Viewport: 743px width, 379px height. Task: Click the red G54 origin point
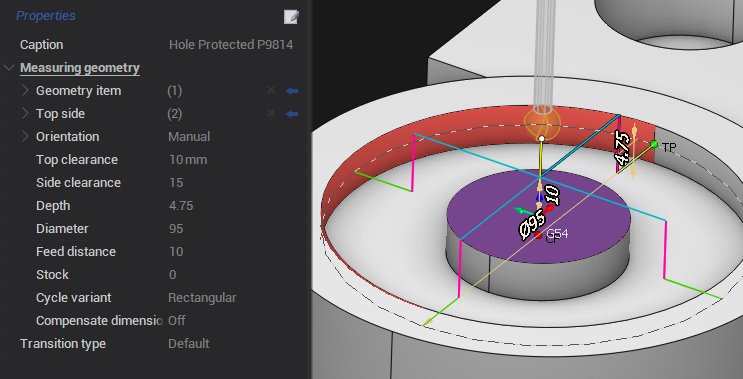coord(538,235)
